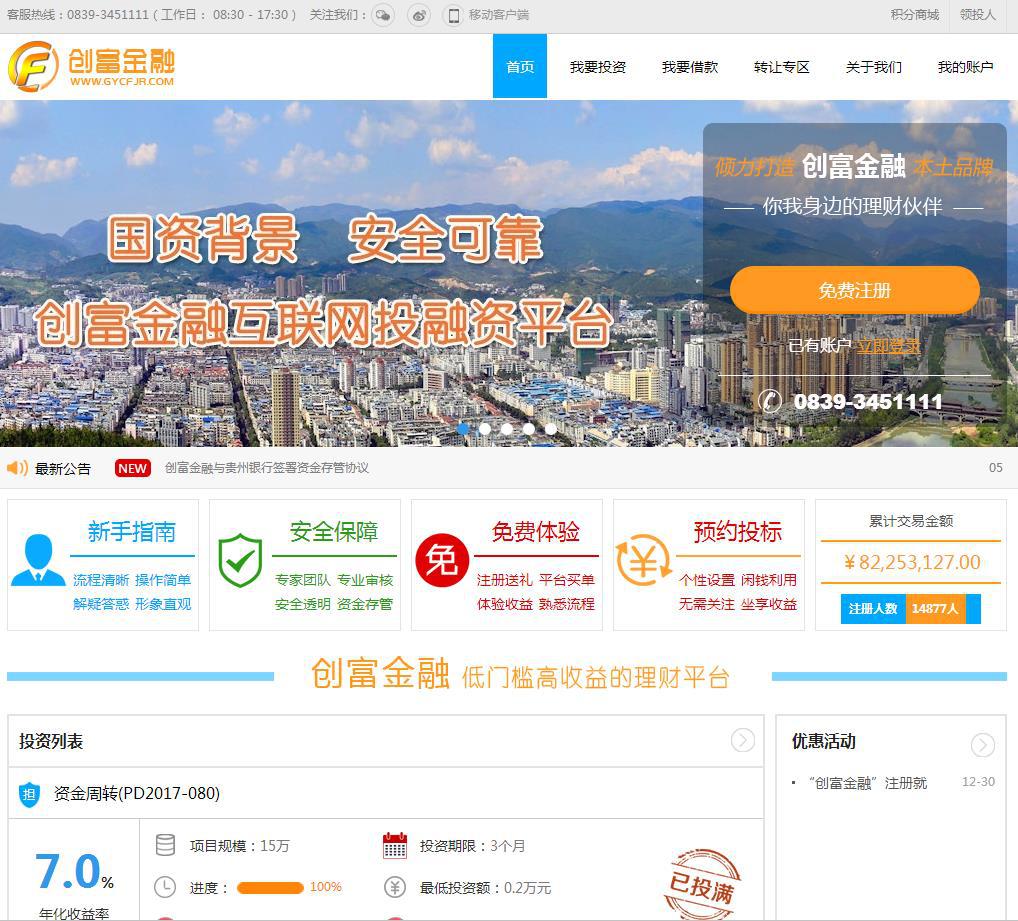
Task: Click the red 免 free trial icon
Action: pyautogui.click(x=442, y=560)
